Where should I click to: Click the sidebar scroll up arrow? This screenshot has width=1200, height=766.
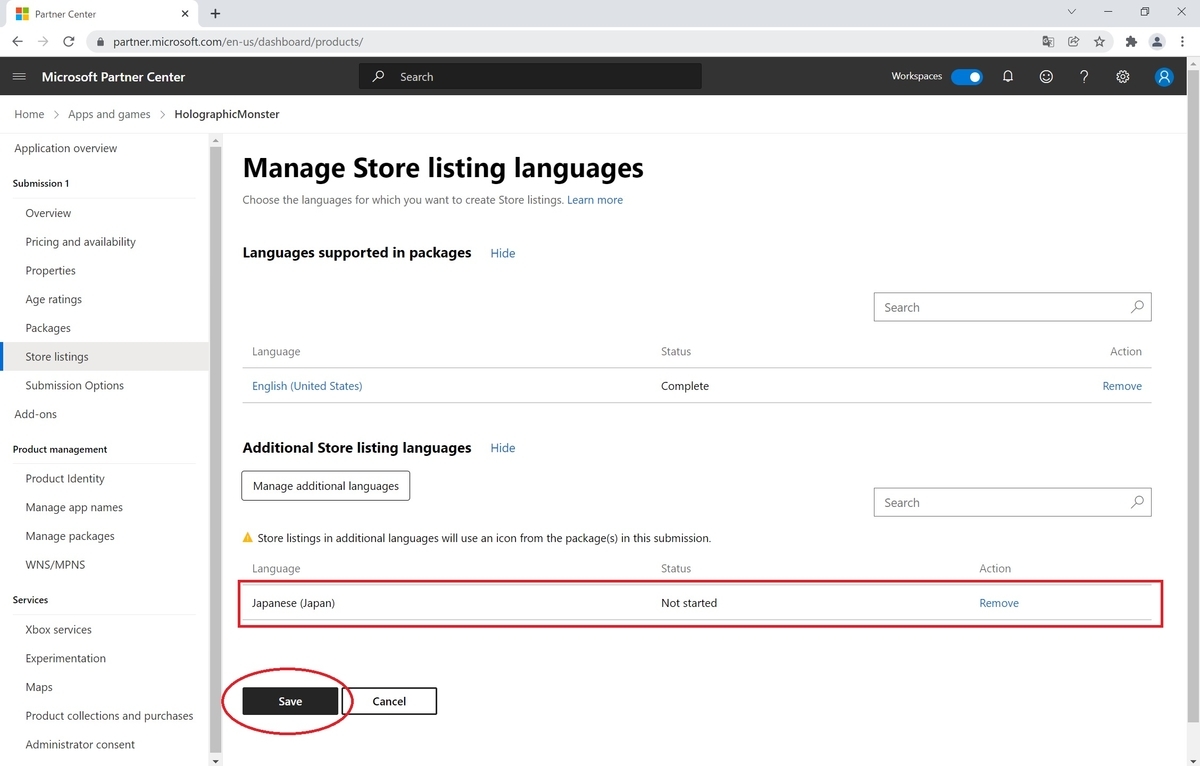click(215, 141)
